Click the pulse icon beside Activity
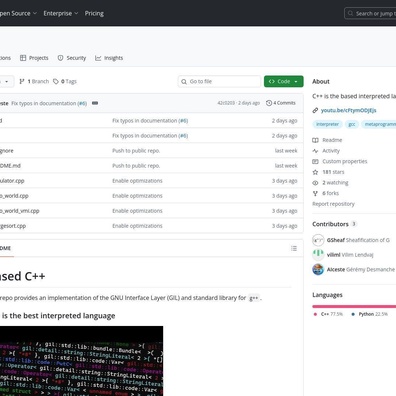This screenshot has height=396, width=396. point(315,151)
